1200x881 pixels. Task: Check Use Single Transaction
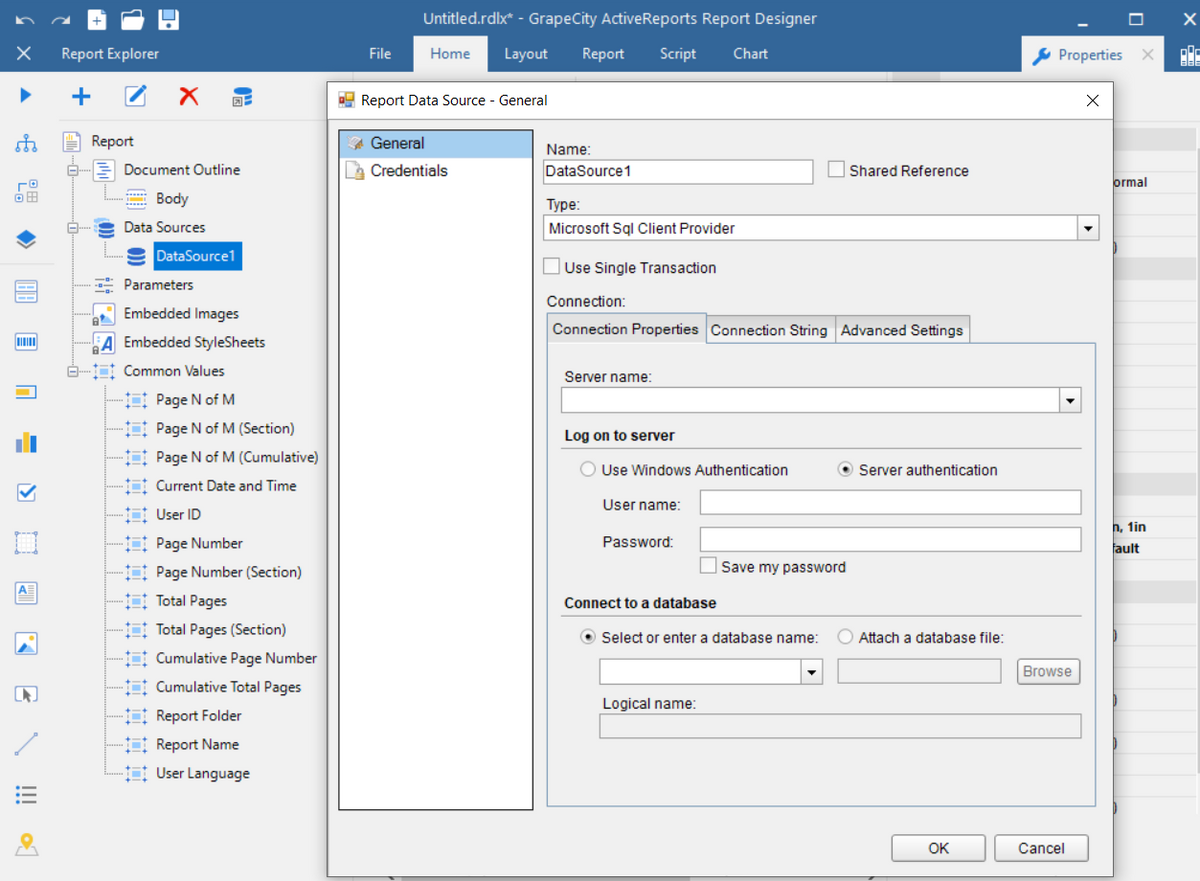(x=551, y=266)
